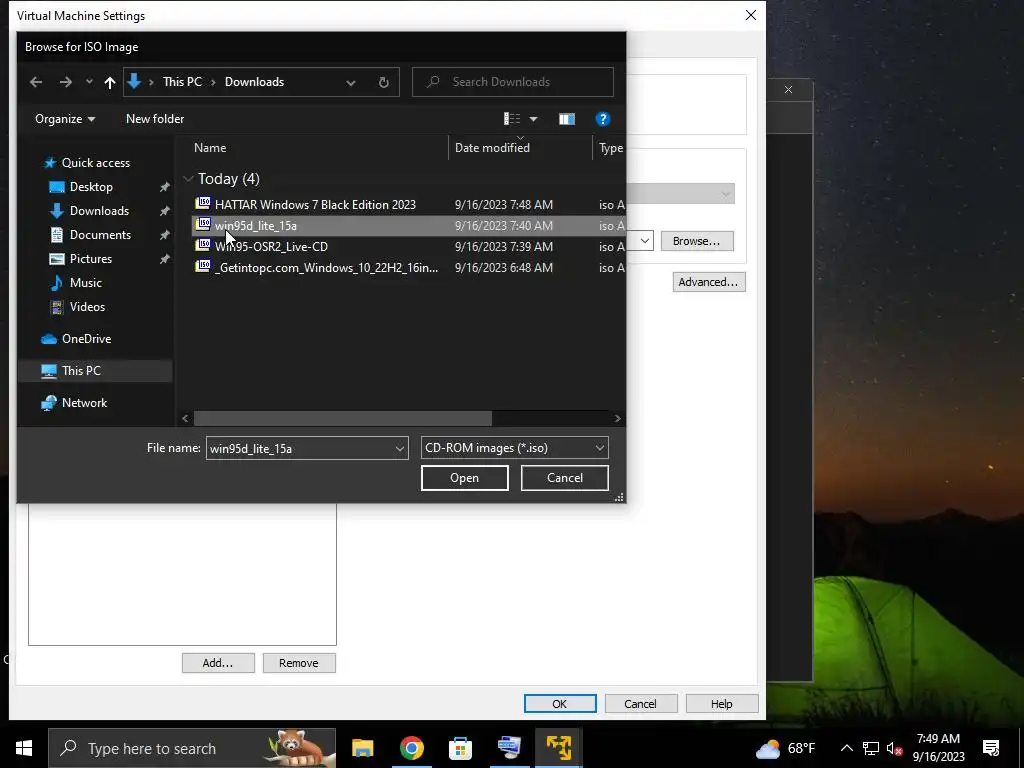
Task: Select Downloads in the address breadcrumb
Action: coord(254,82)
